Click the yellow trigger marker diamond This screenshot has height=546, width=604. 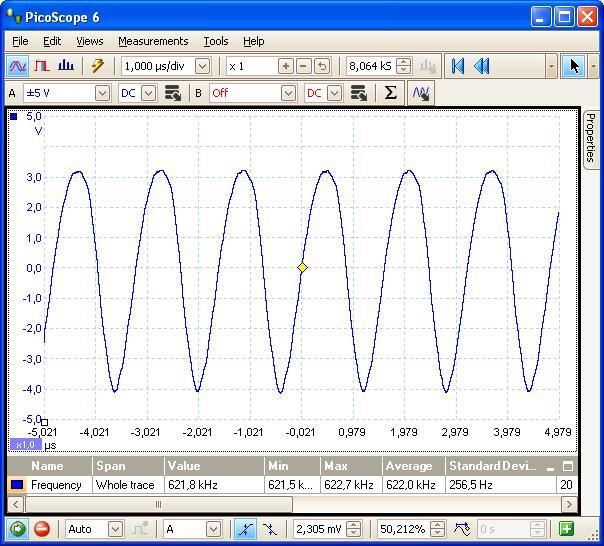303,267
